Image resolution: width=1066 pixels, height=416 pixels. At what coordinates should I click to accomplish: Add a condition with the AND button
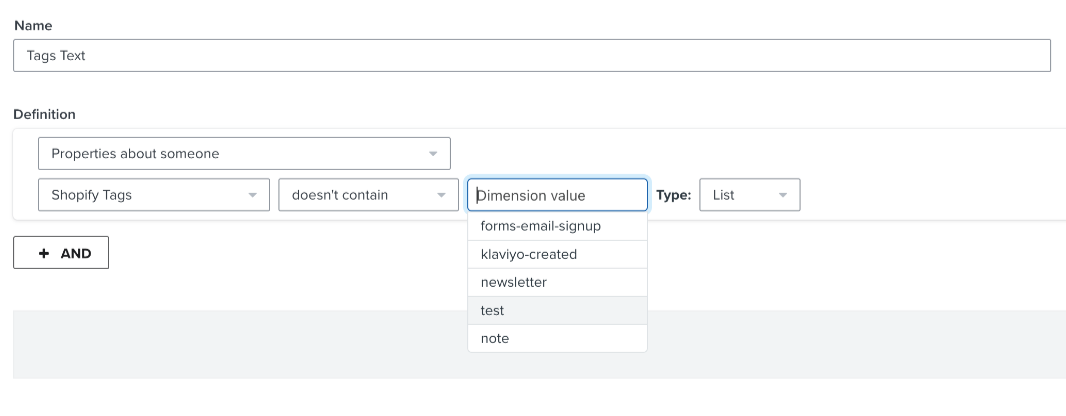click(x=61, y=253)
